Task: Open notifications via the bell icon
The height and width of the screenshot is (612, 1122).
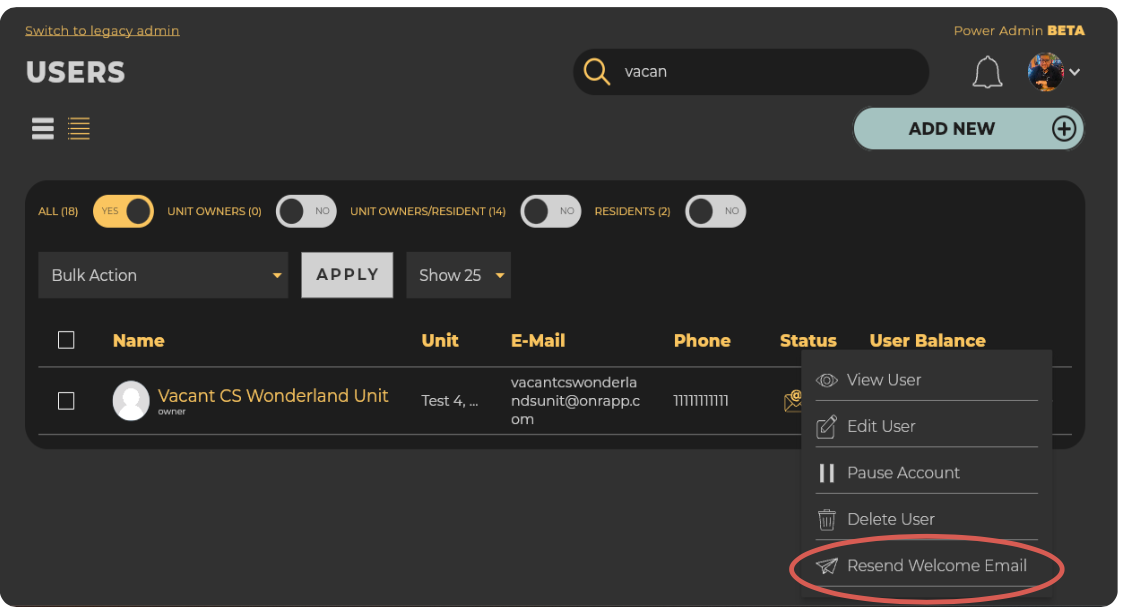Action: 987,72
